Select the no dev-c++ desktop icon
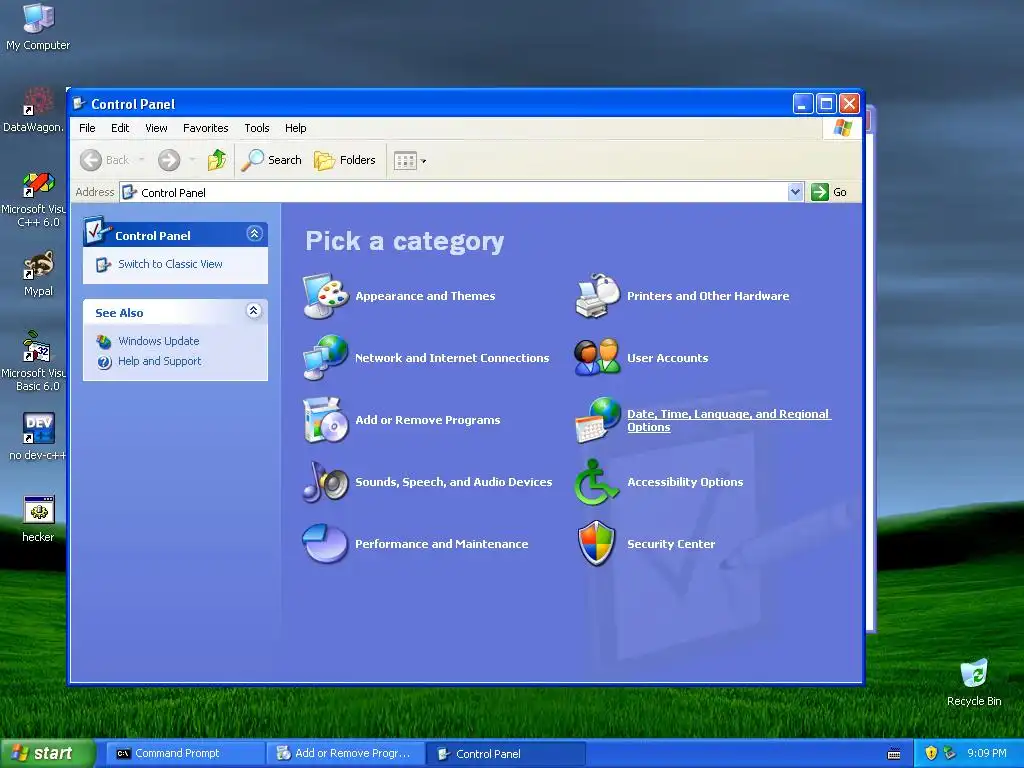The width and height of the screenshot is (1024, 768). 38,437
